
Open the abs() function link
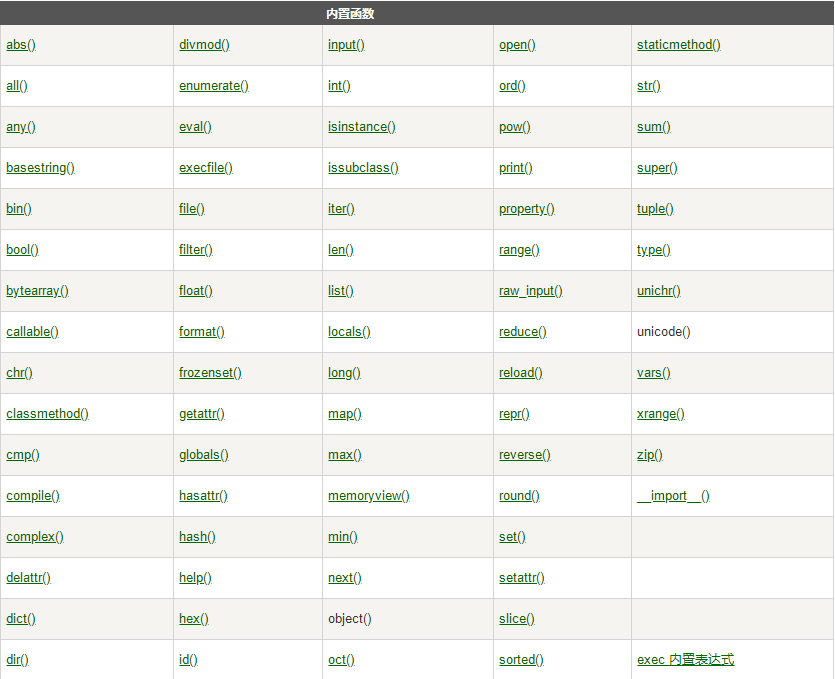click(x=21, y=45)
